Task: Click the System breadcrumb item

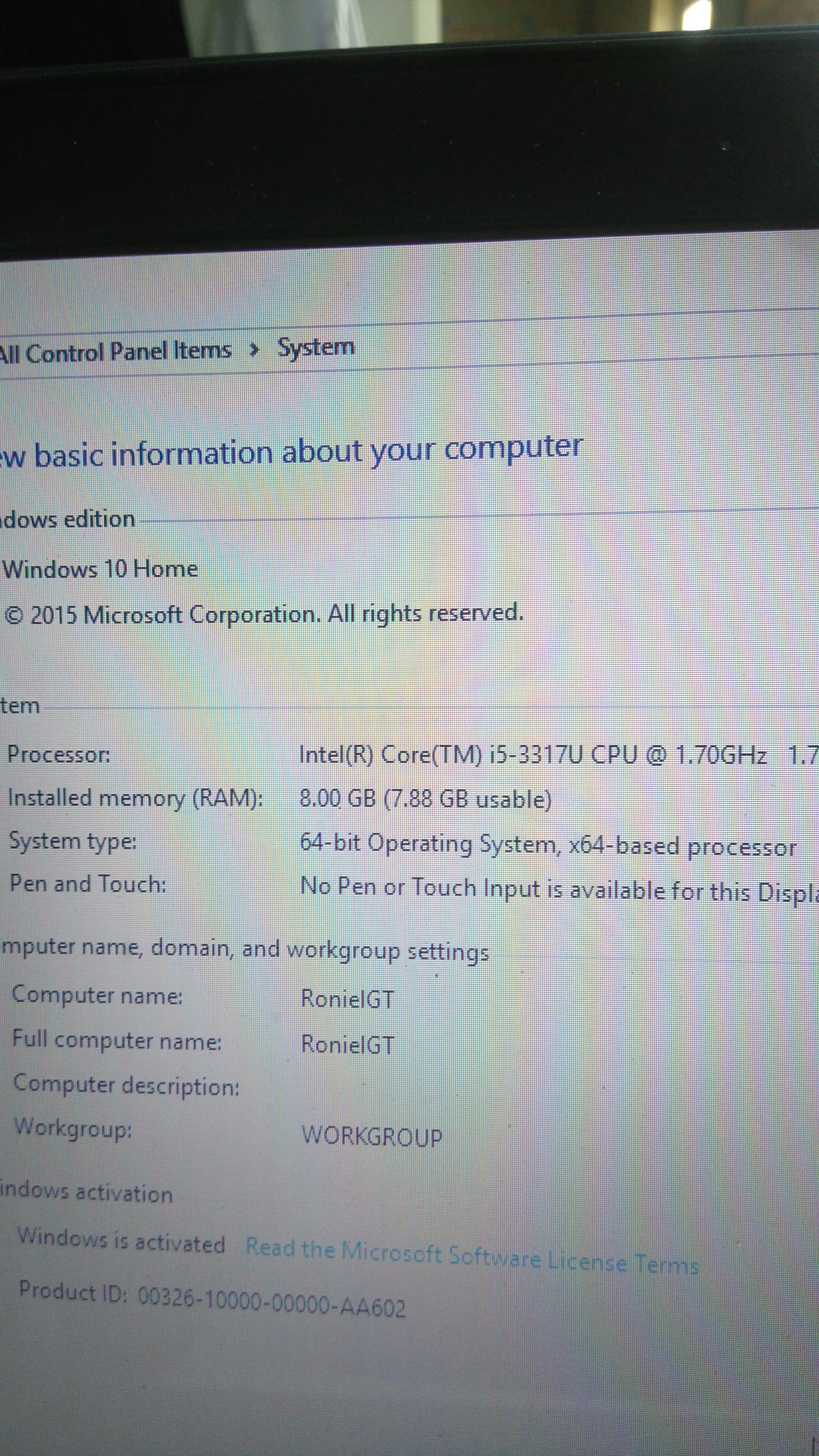Action: coord(315,347)
